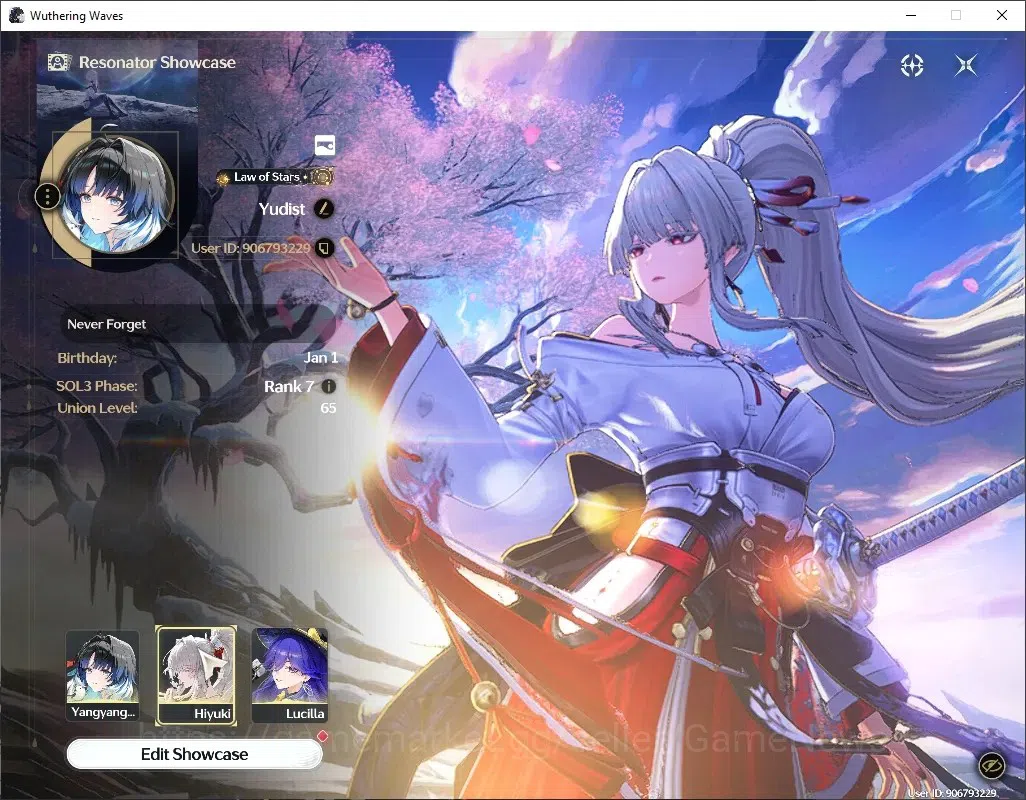Copy the User ID with the copy icon
Viewport: 1026px width, 800px height.
(325, 248)
